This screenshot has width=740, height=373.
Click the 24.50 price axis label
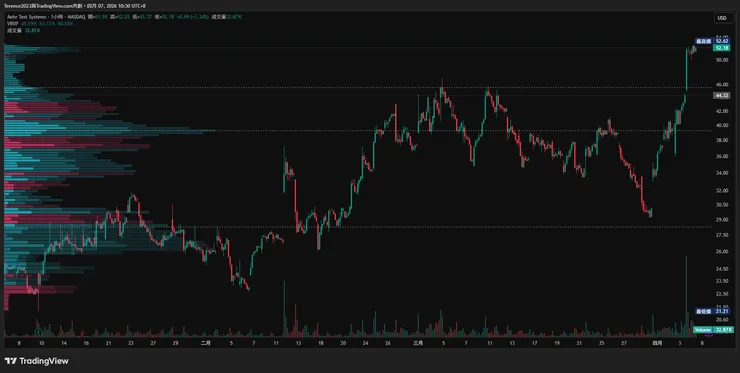722,269
